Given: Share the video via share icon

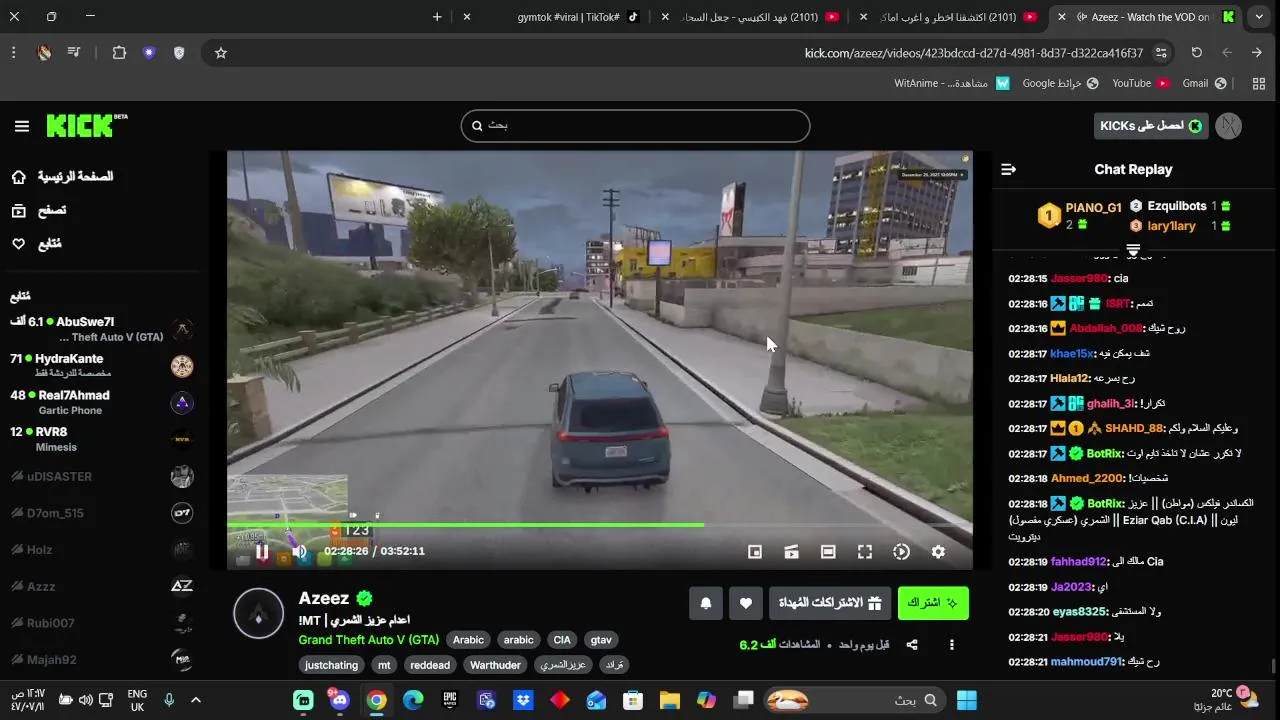Looking at the screenshot, I should click(912, 645).
